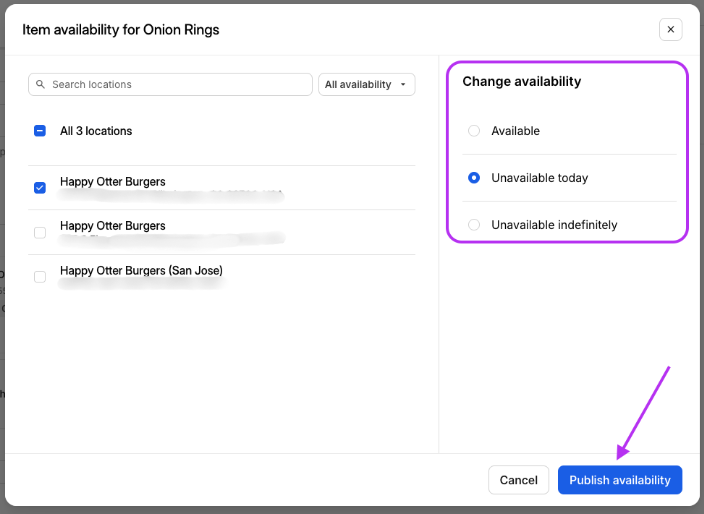Click the caret arrow beside All availability
This screenshot has height=514, width=704.
coord(403,85)
